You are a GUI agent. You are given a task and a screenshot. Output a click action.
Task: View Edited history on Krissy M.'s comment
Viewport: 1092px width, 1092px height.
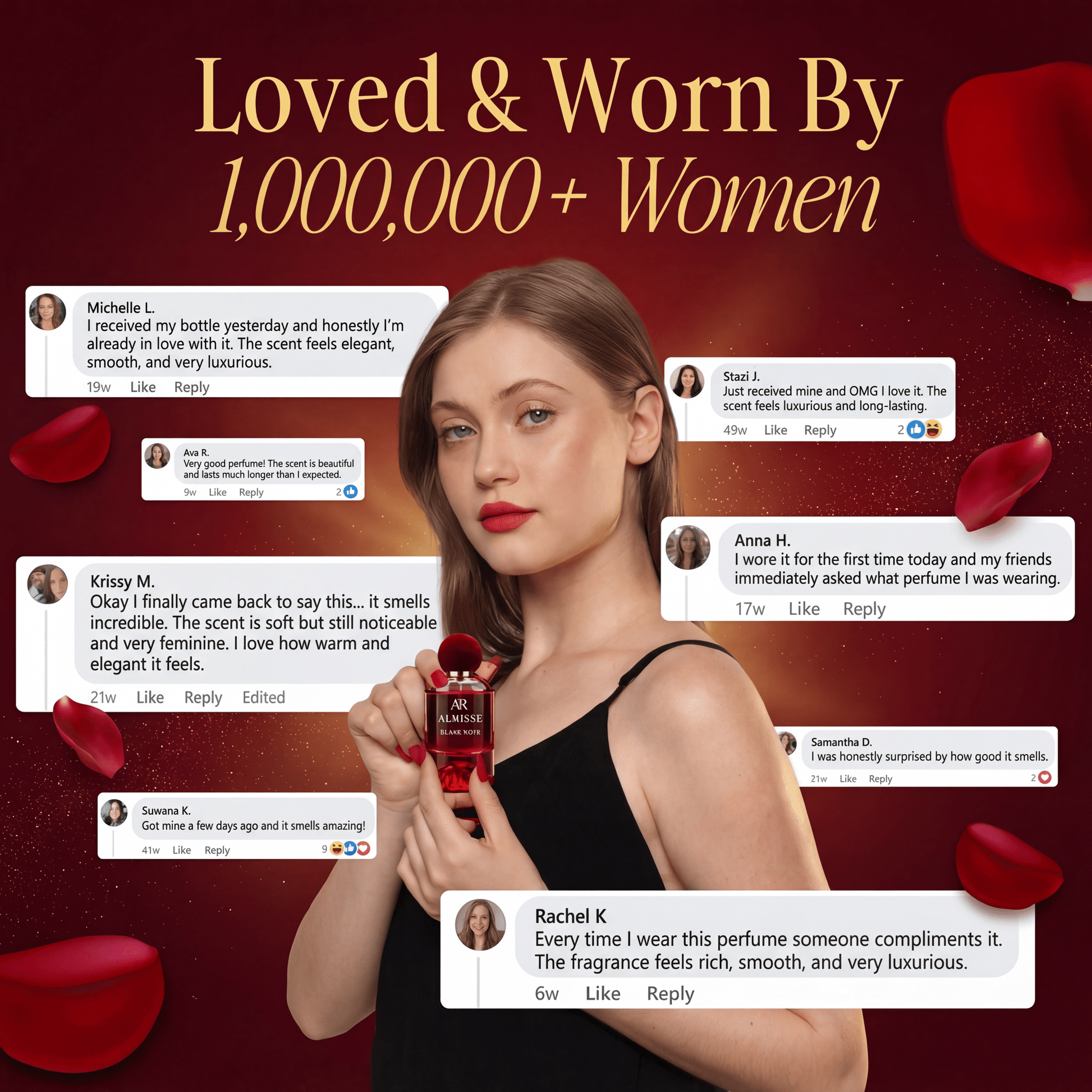coord(263,697)
